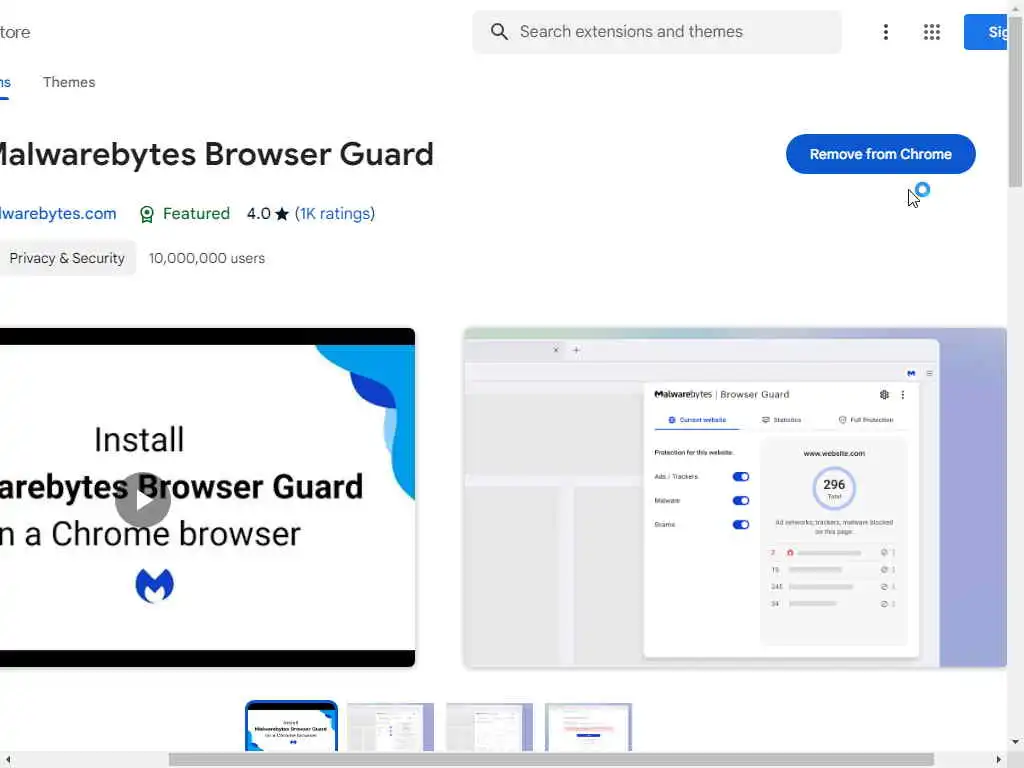Screen dimensions: 1024x768
Task: Click the Featured badge icon
Action: point(147,214)
